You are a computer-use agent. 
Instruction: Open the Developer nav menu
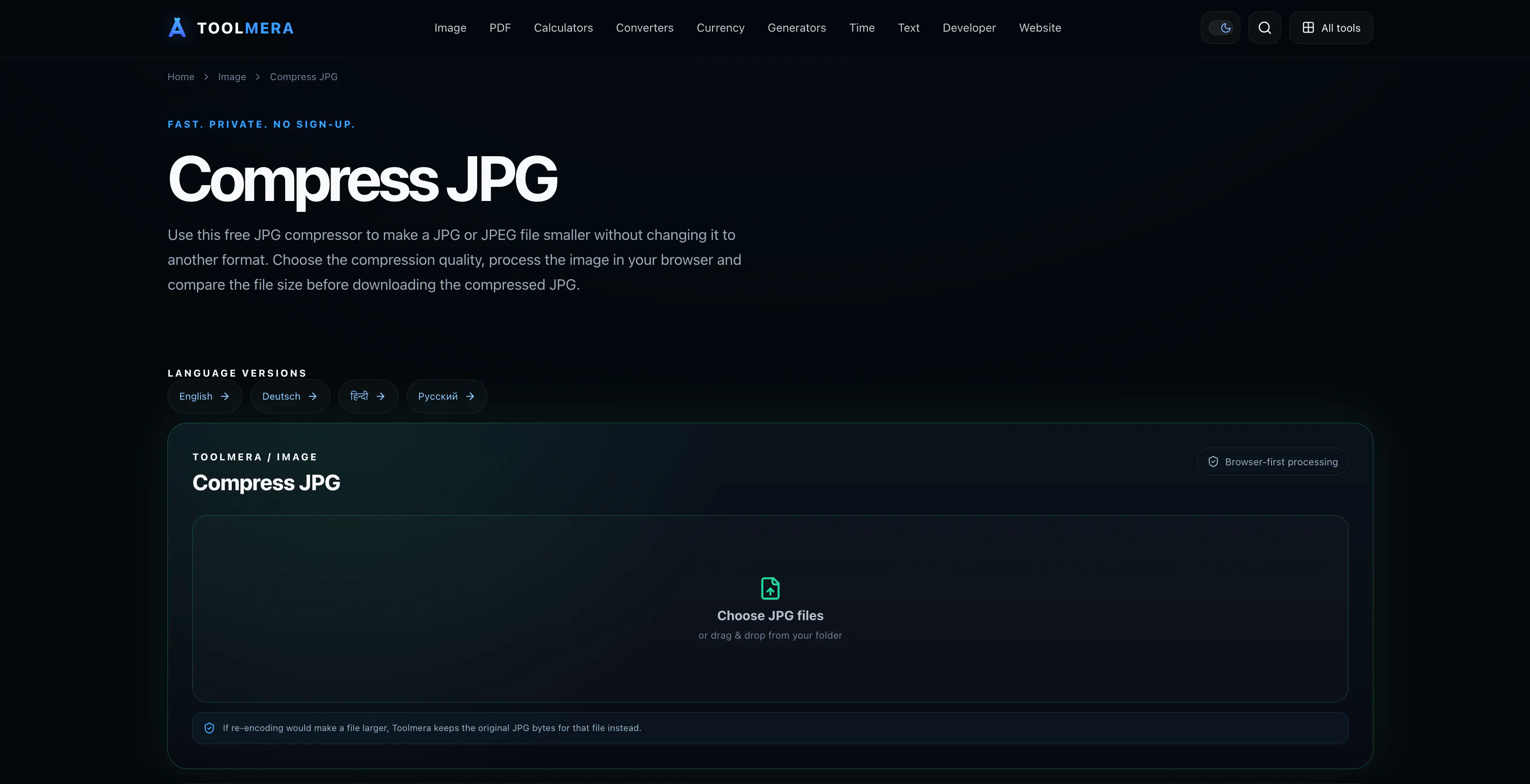pyautogui.click(x=969, y=28)
